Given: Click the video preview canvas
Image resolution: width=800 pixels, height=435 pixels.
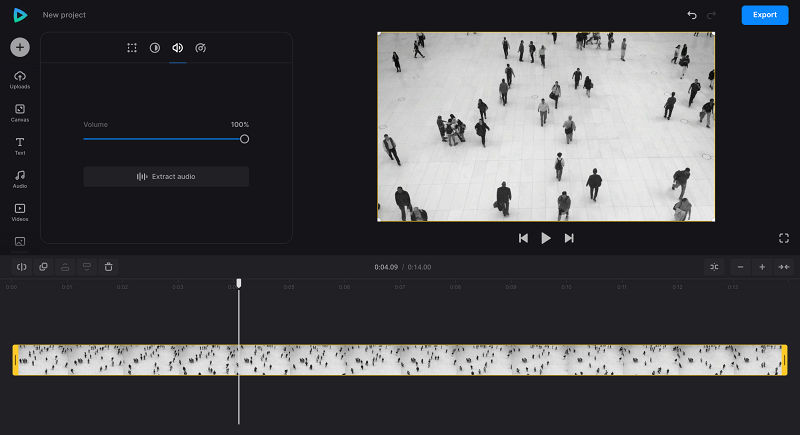Looking at the screenshot, I should 546,127.
